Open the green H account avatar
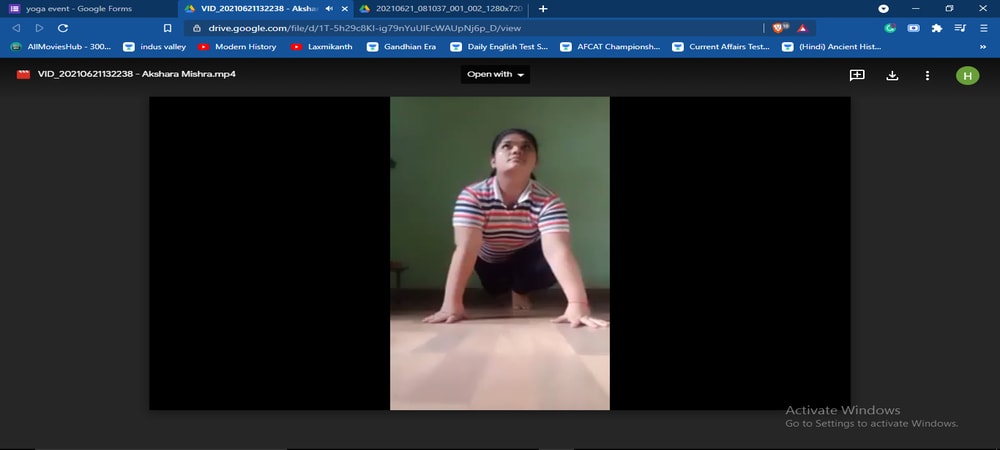1000x450 pixels. pyautogui.click(x=967, y=75)
